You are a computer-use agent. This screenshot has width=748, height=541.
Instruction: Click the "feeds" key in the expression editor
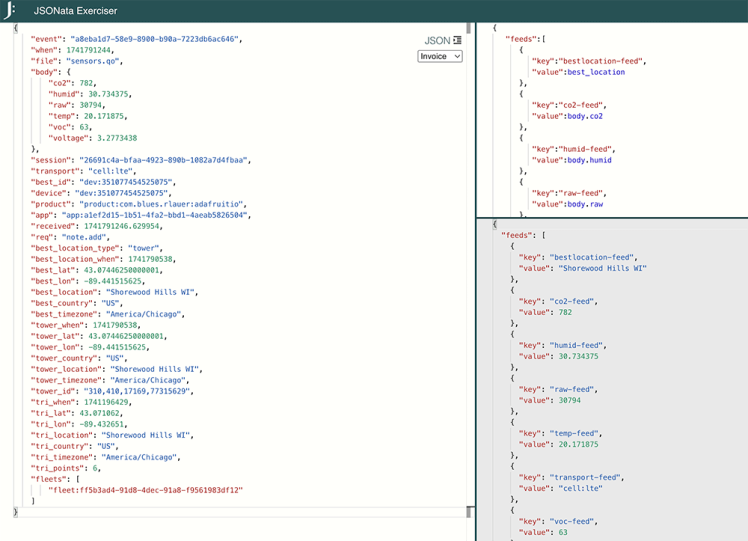[521, 39]
